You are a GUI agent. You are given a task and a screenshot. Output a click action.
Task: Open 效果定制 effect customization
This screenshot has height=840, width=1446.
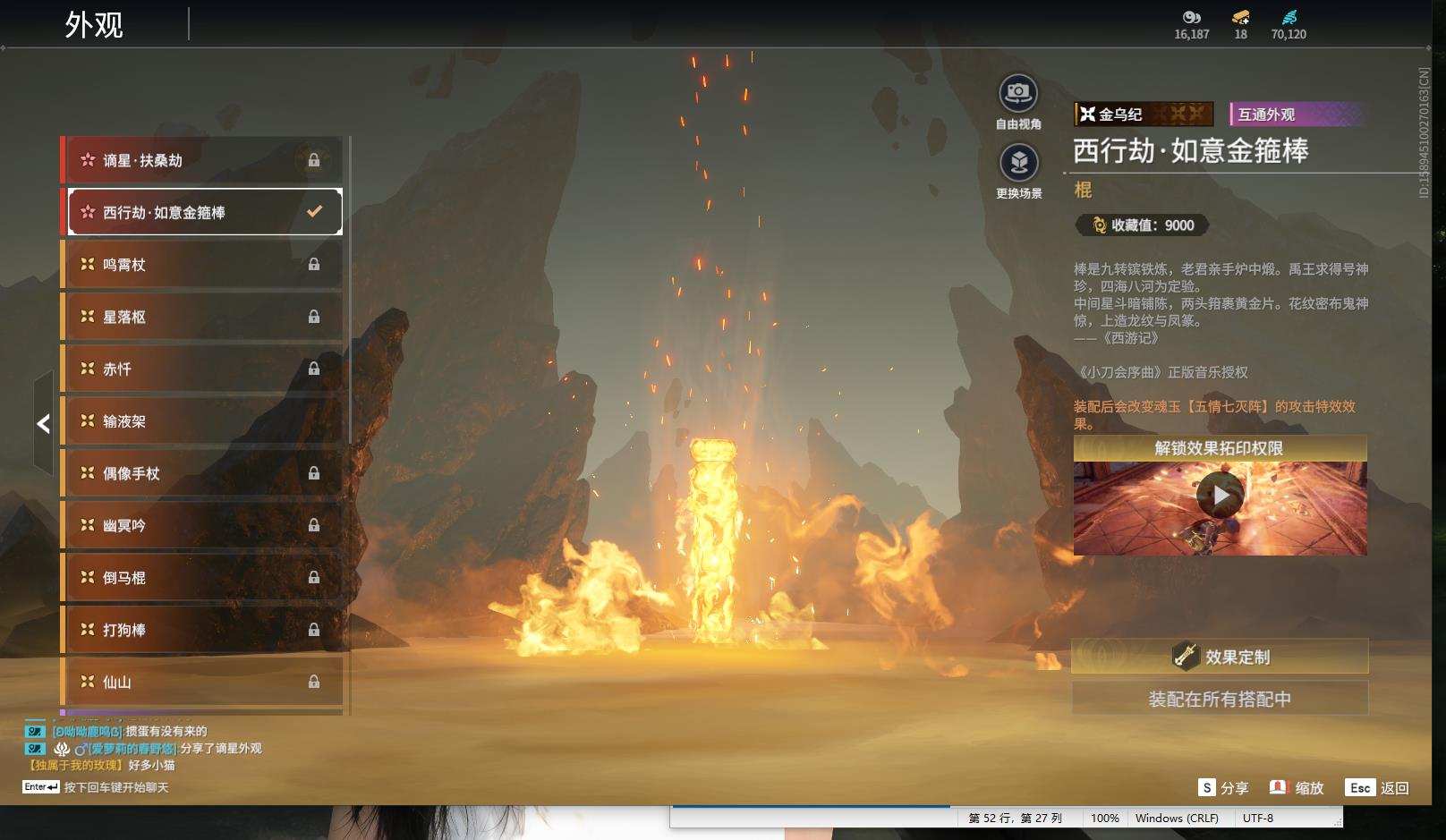(1220, 657)
